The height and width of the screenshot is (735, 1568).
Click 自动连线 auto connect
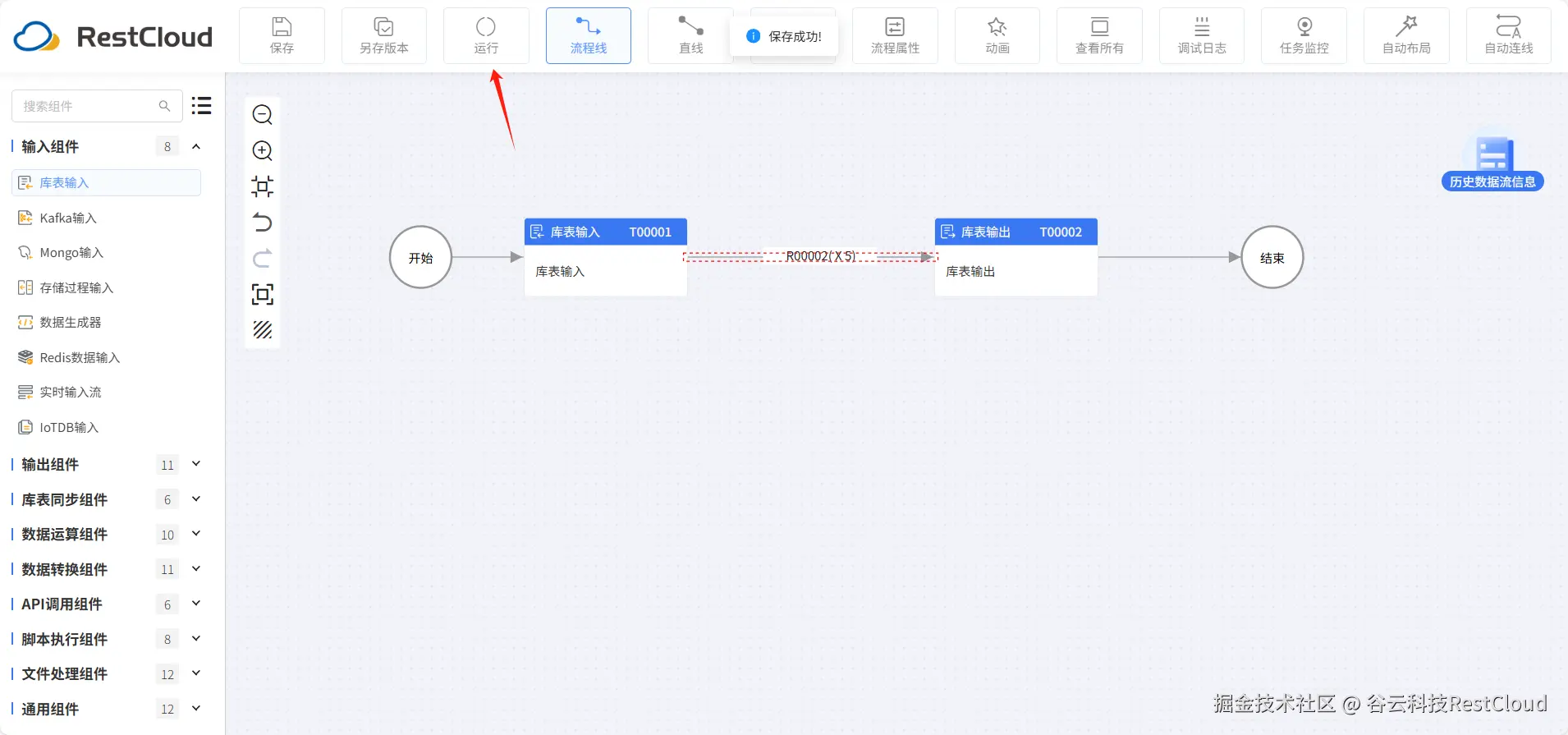pos(1509,36)
